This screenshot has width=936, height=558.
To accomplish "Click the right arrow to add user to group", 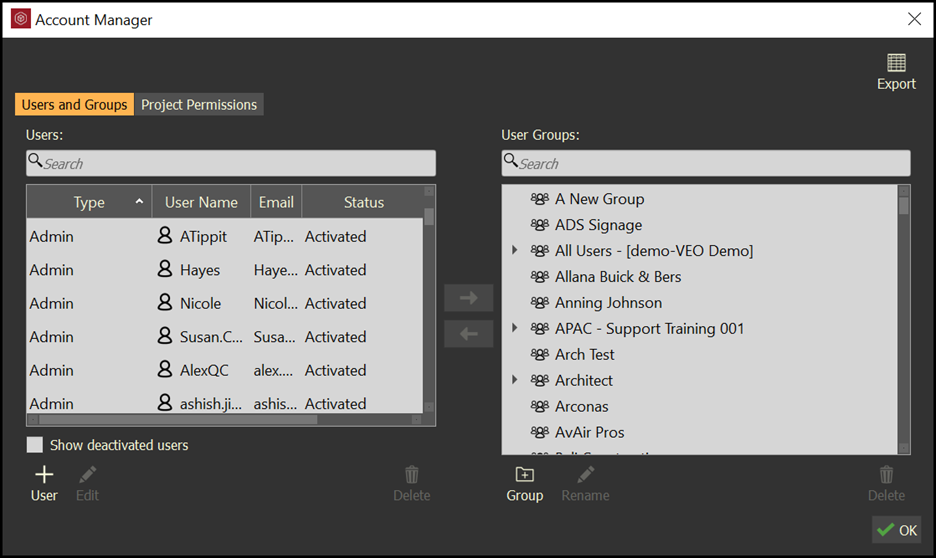I will pyautogui.click(x=469, y=298).
